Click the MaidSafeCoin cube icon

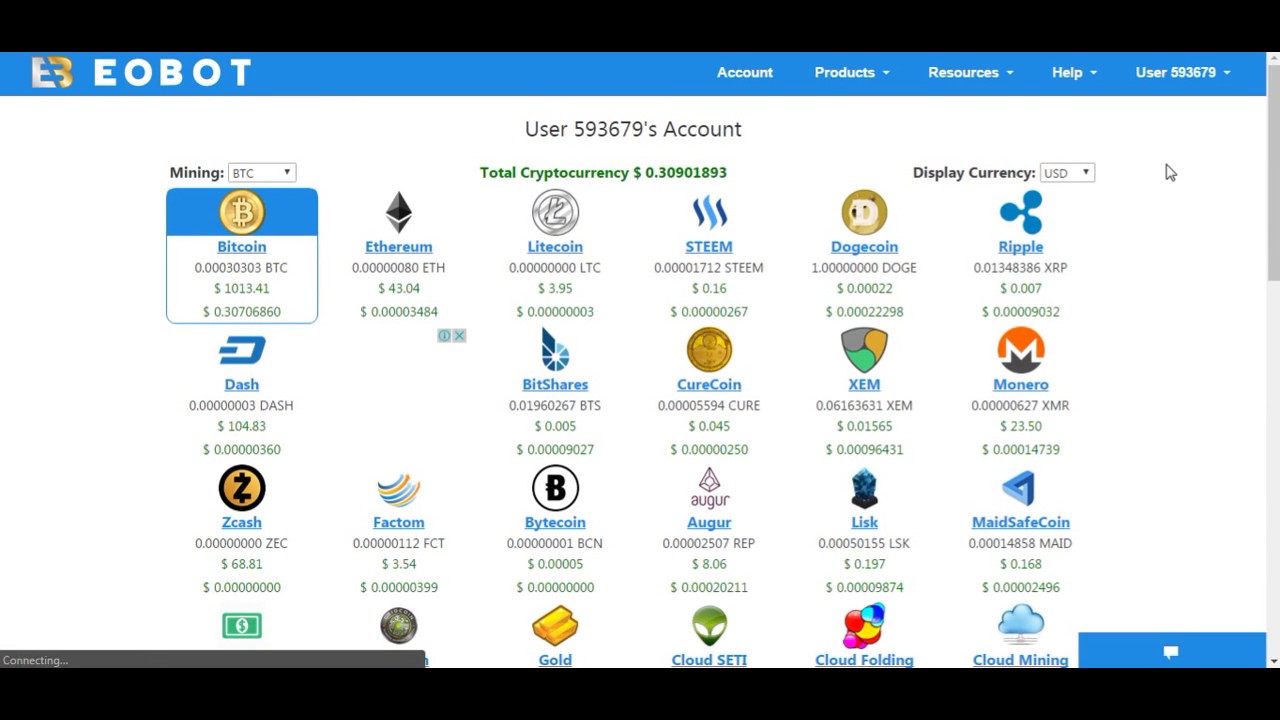[x=1019, y=488]
